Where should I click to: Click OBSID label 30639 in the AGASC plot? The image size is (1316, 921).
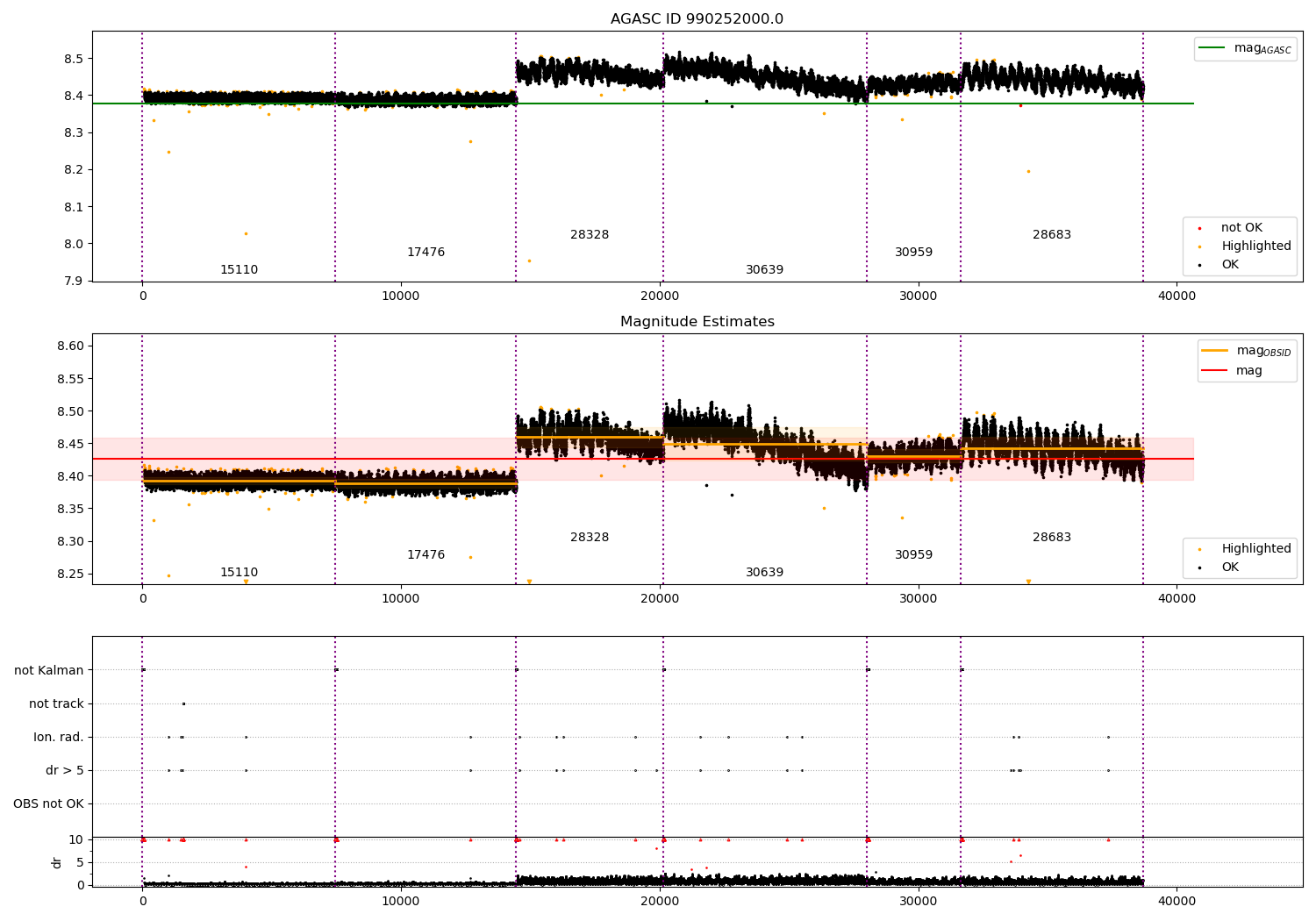pos(765,270)
